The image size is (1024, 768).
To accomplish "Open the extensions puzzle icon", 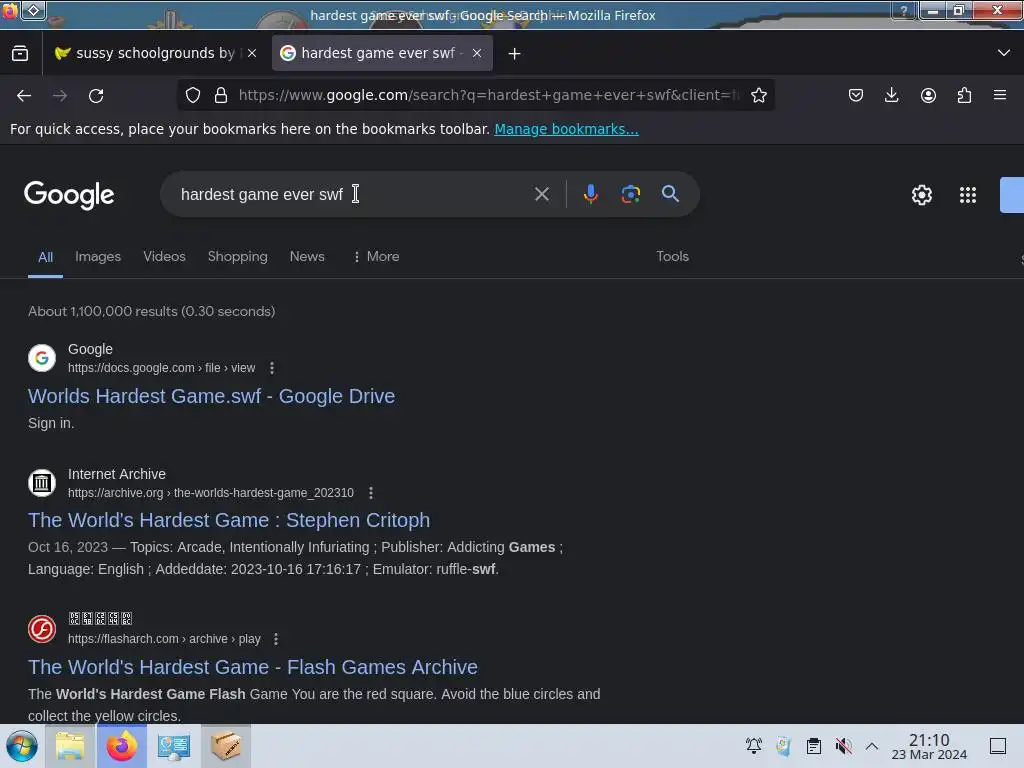I will [964, 95].
